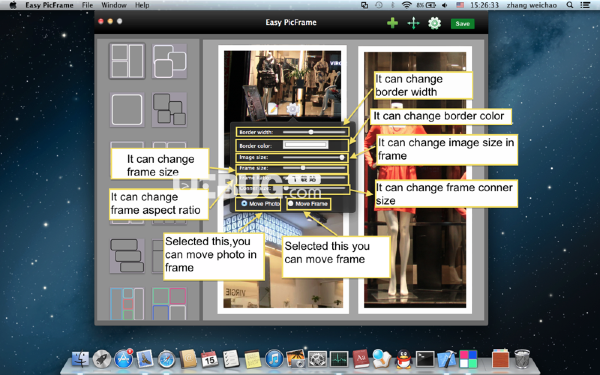Image resolution: width=600 pixels, height=375 pixels.
Task: Pick the single rounded frame layout
Action: [127, 110]
